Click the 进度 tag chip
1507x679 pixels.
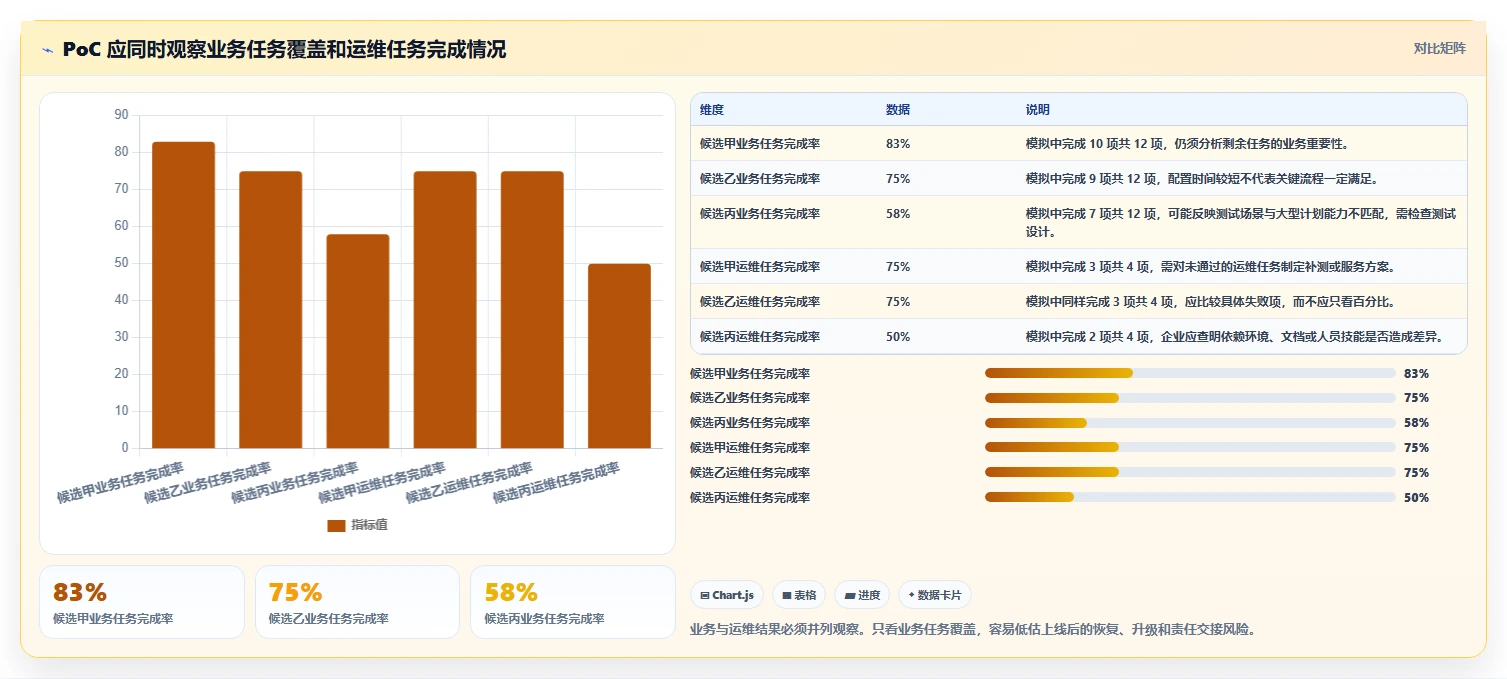(x=862, y=595)
